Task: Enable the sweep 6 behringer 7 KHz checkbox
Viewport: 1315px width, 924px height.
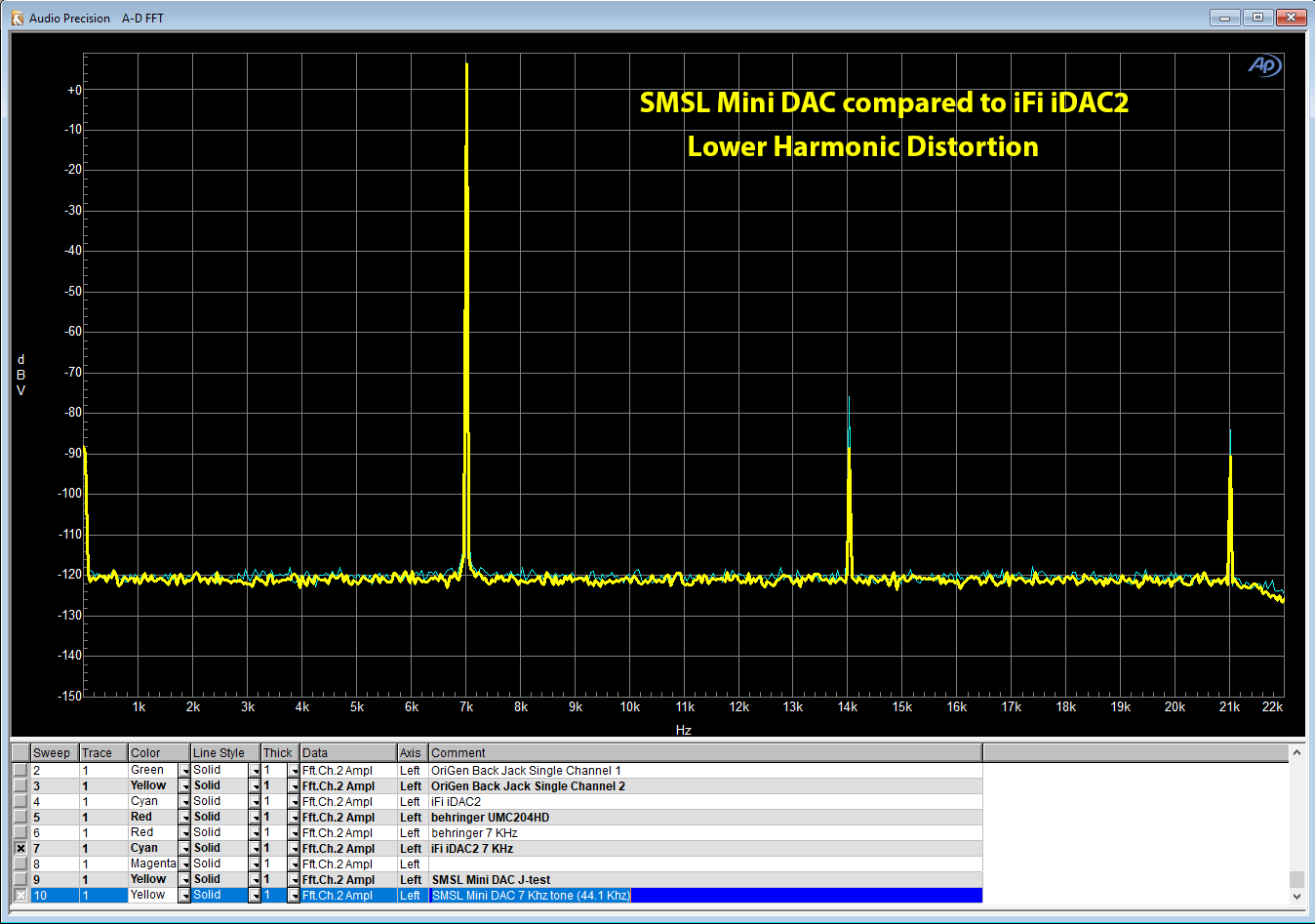Action: [20, 832]
